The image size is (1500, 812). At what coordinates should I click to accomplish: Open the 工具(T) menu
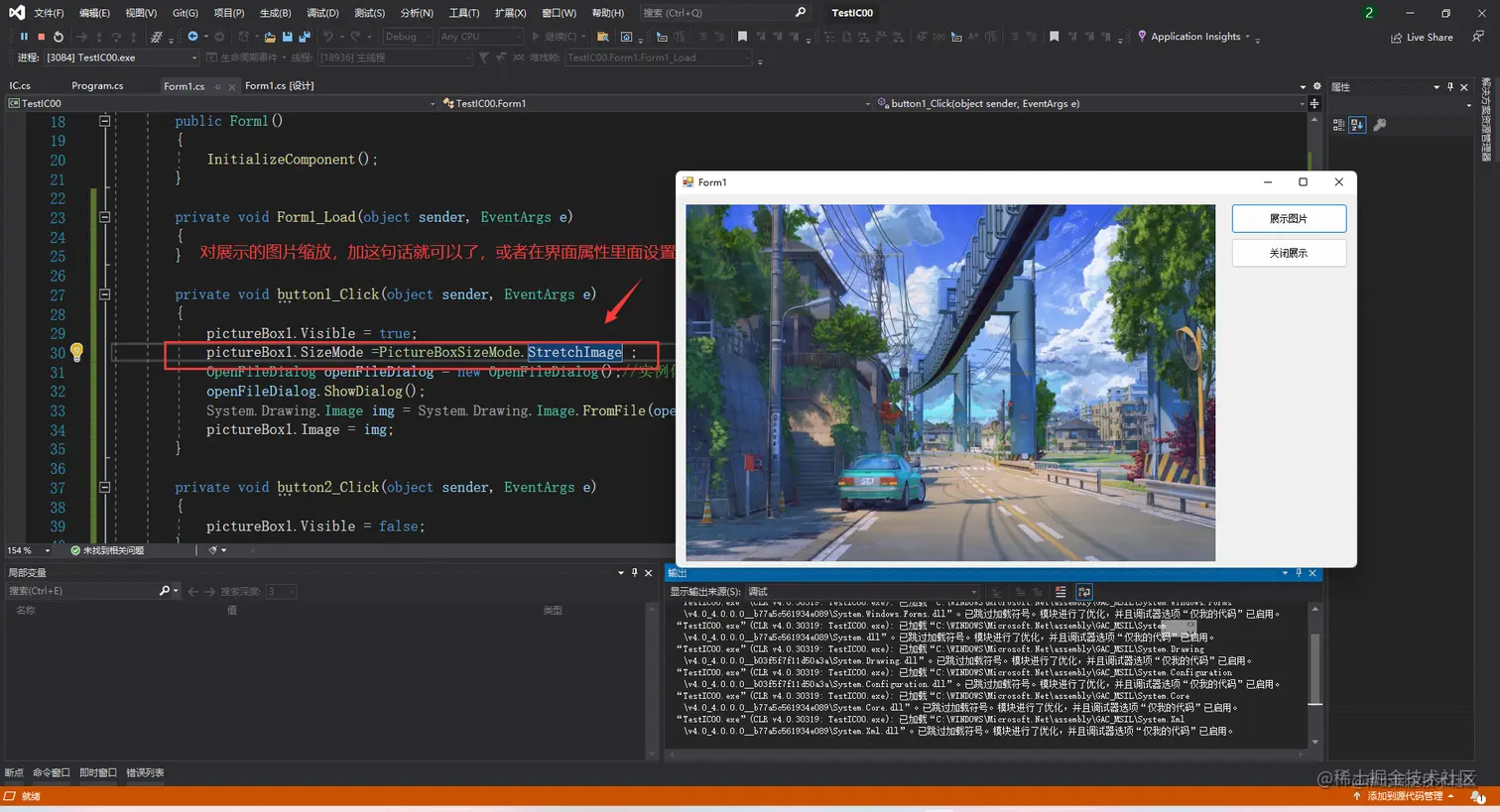463,13
